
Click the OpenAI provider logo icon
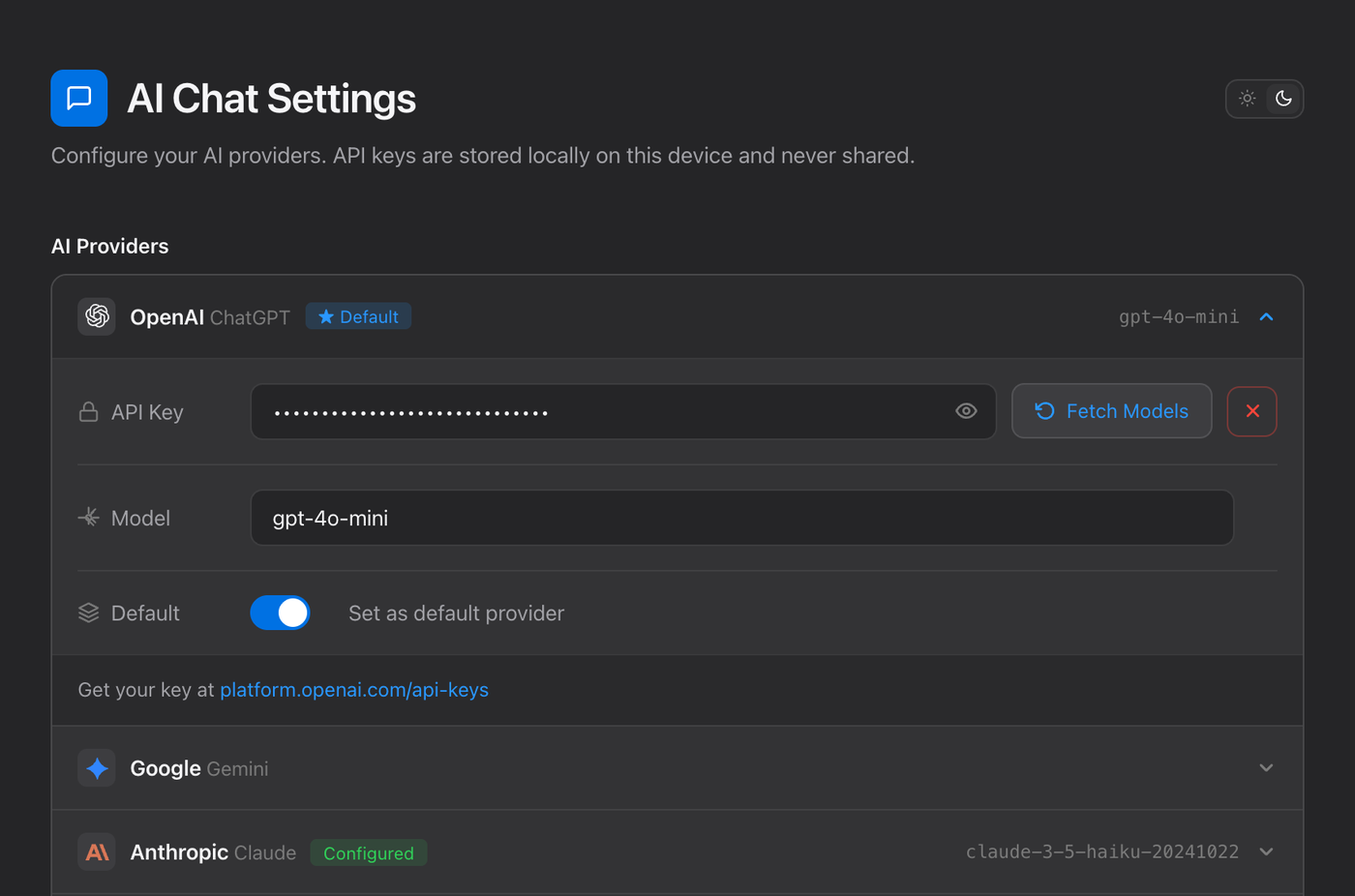click(x=97, y=316)
